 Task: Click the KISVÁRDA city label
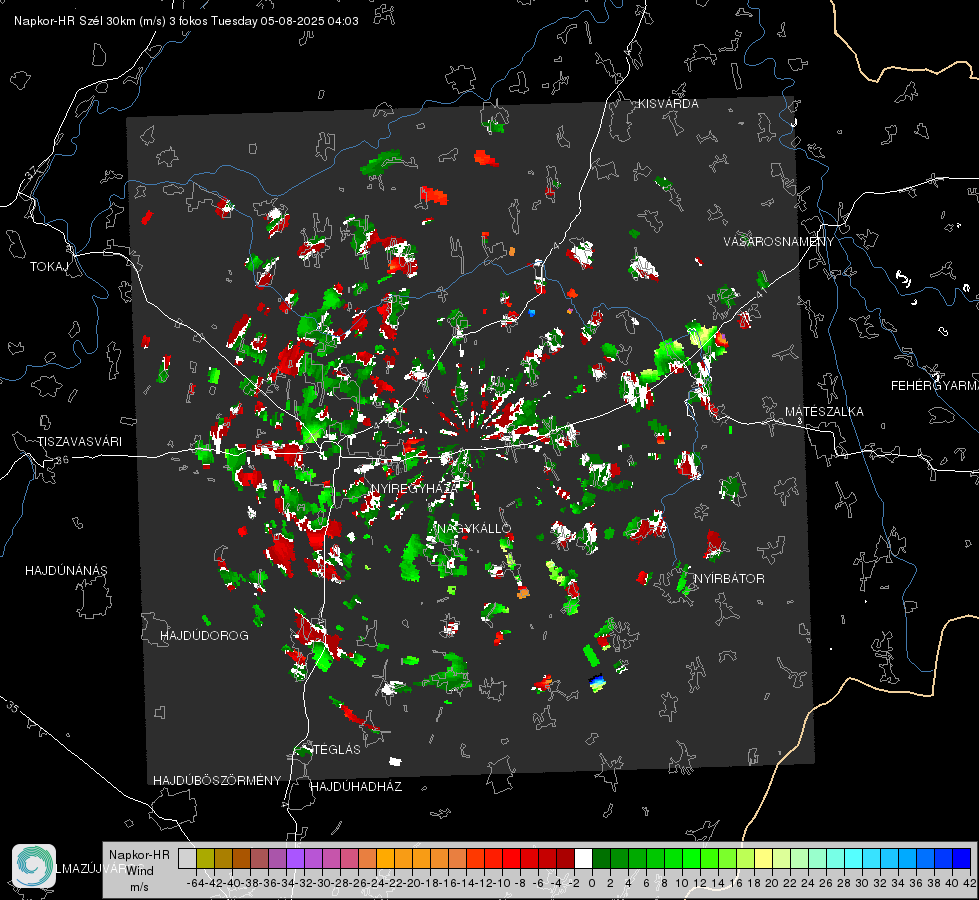(x=668, y=104)
